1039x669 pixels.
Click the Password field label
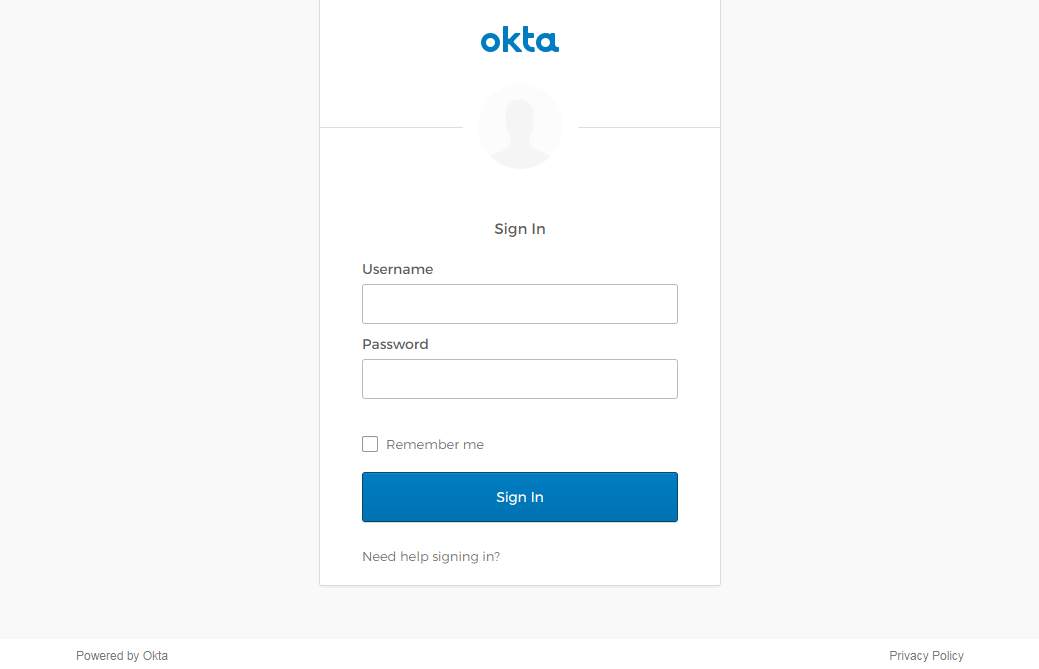[x=395, y=344]
